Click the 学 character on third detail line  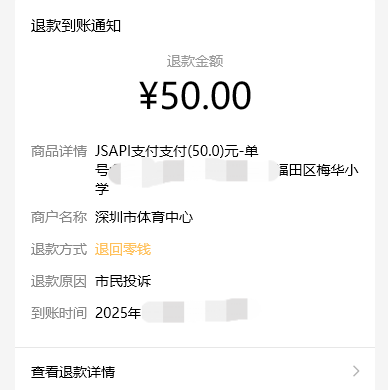102,189
